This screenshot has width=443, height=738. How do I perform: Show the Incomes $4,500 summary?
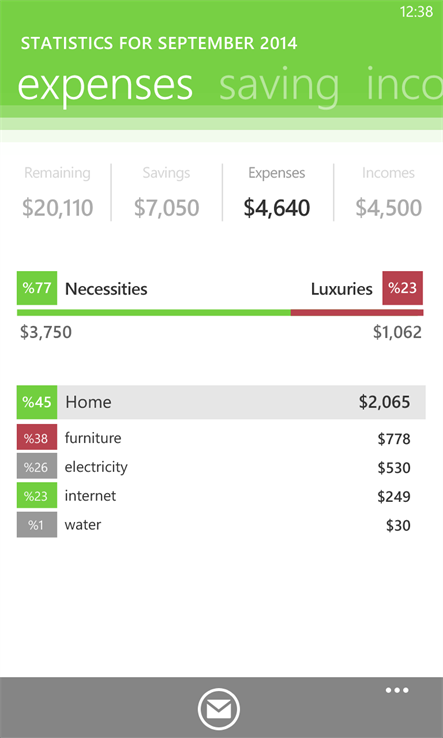tap(388, 193)
